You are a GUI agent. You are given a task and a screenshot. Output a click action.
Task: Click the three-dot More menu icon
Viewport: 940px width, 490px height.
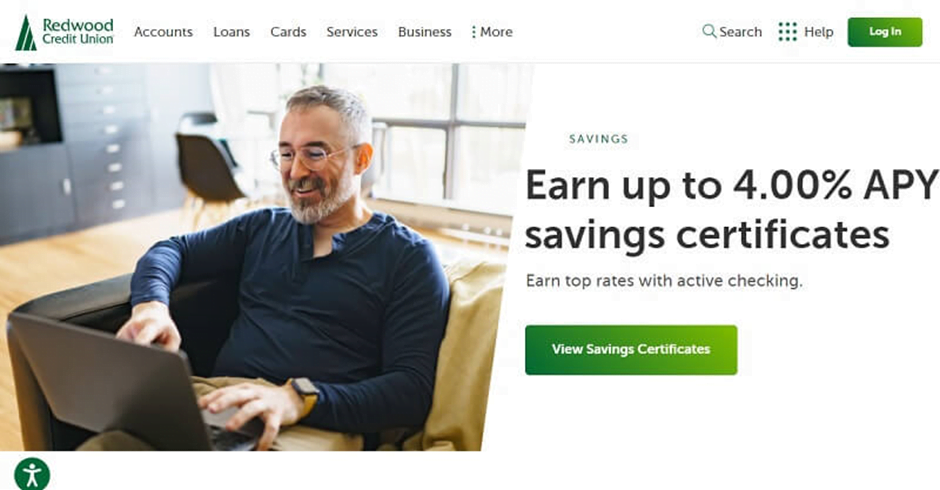tap(474, 32)
